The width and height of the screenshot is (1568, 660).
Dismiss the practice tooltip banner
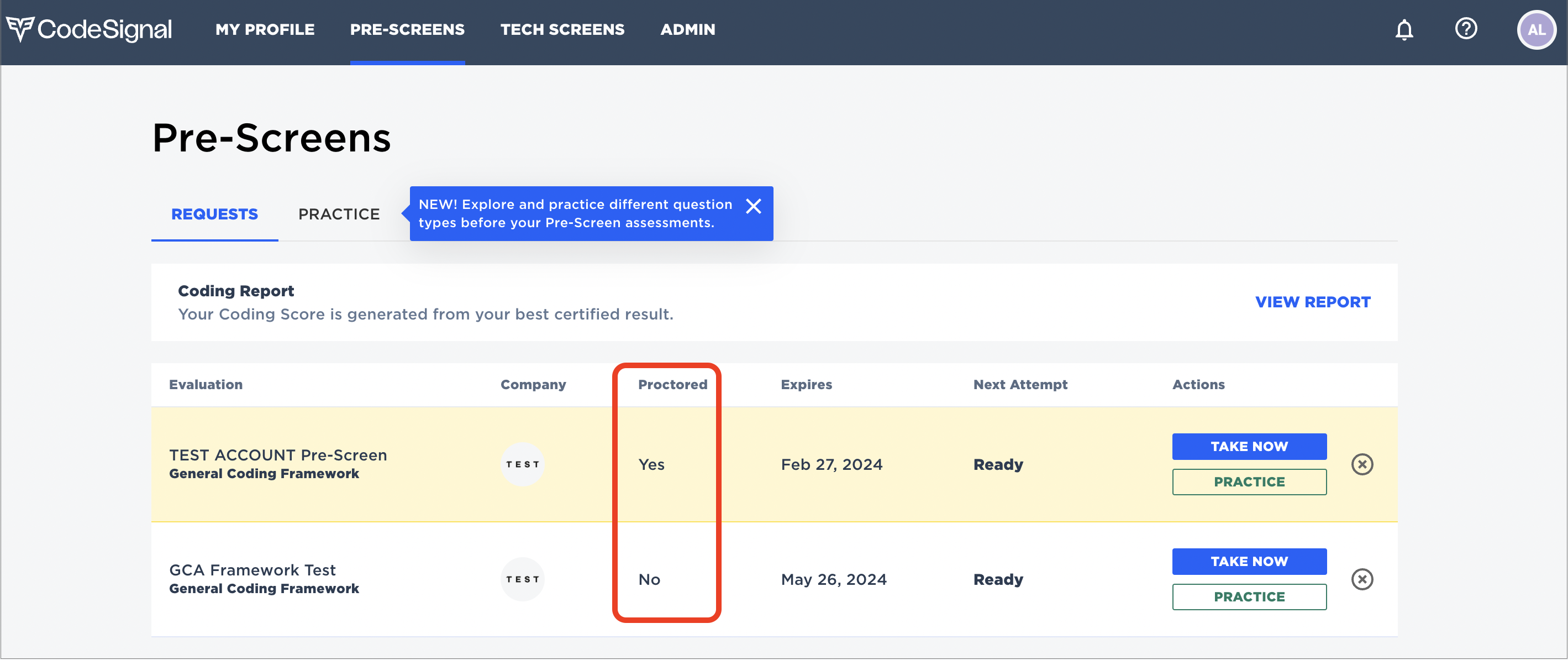point(753,206)
